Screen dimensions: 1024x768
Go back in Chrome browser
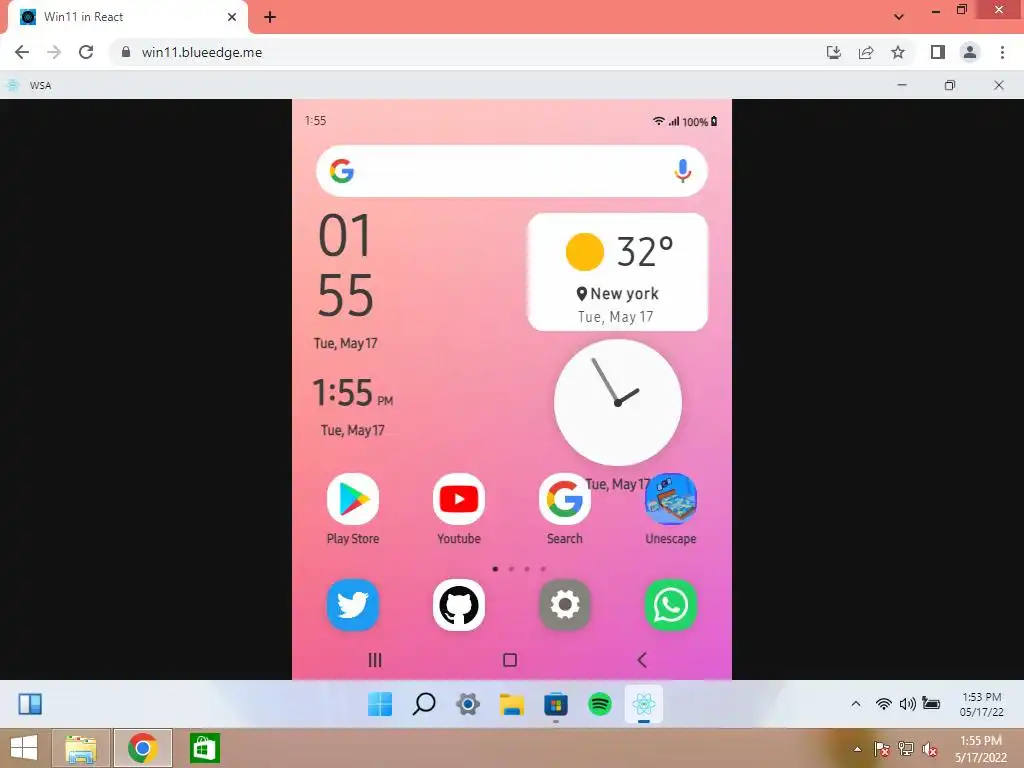pos(22,52)
